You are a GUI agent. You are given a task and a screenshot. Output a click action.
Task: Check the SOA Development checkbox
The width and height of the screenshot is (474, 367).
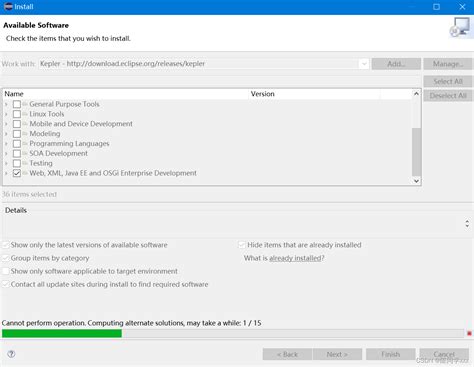tap(17, 154)
